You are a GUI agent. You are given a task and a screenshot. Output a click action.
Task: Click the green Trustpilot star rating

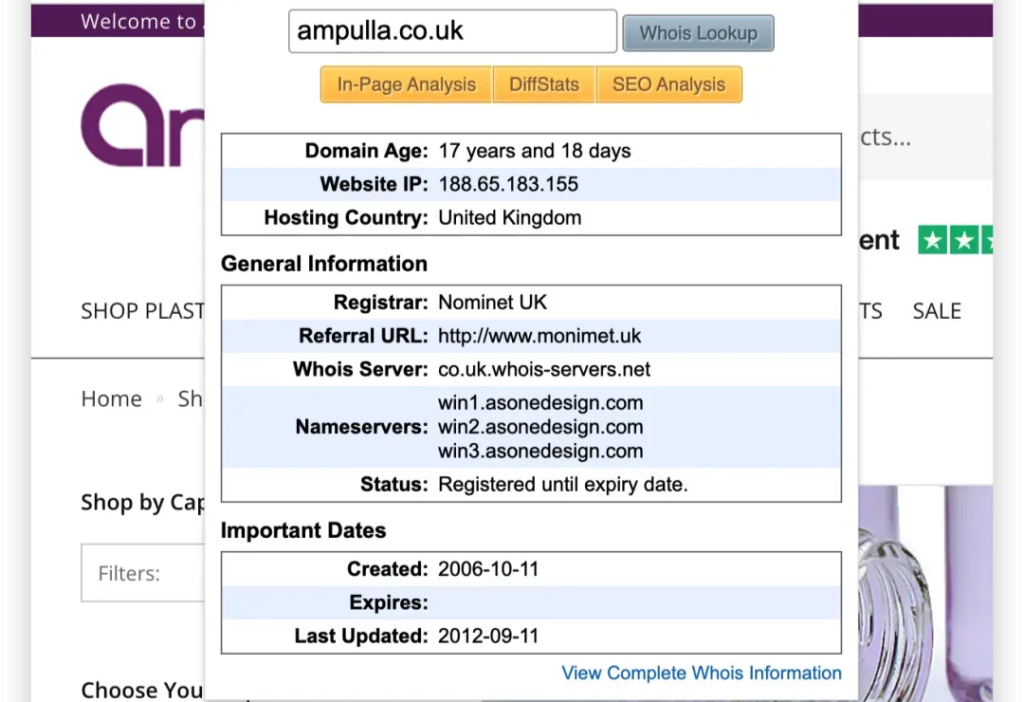pos(955,240)
